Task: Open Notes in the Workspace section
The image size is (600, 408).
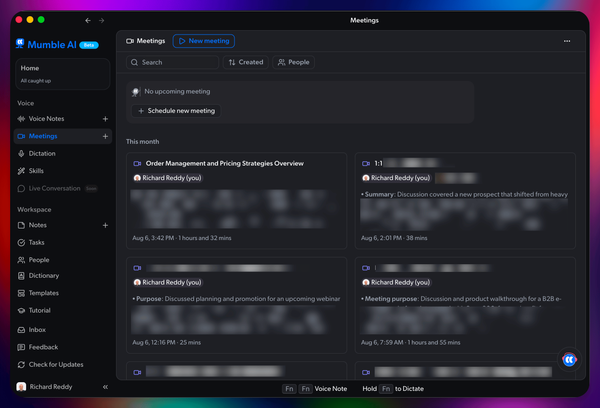Action: click(x=38, y=225)
